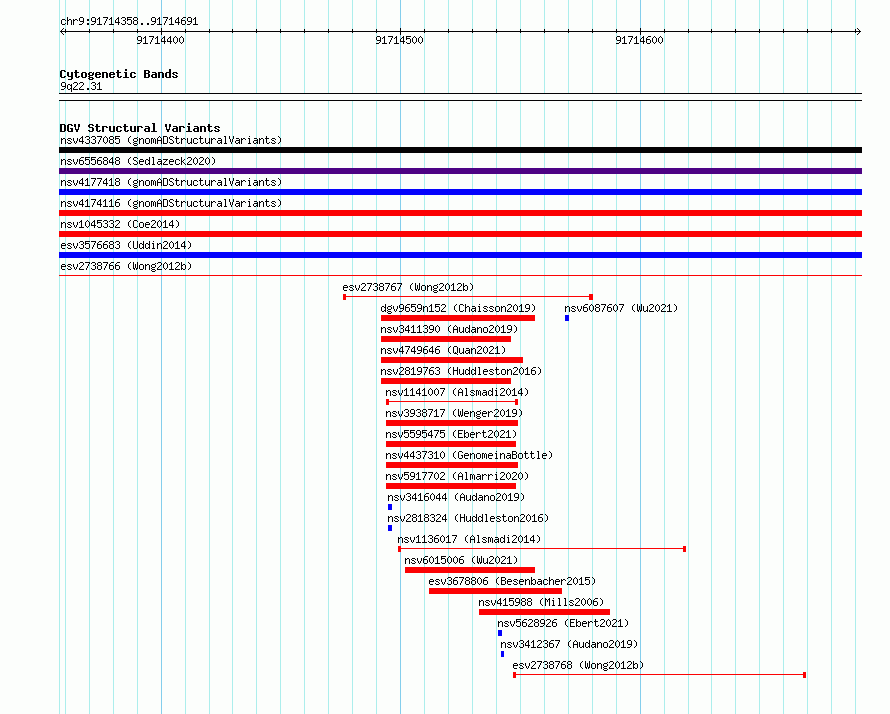Select the esv2738768 (Wong2012b) label
The image size is (890, 714).
click(578, 665)
